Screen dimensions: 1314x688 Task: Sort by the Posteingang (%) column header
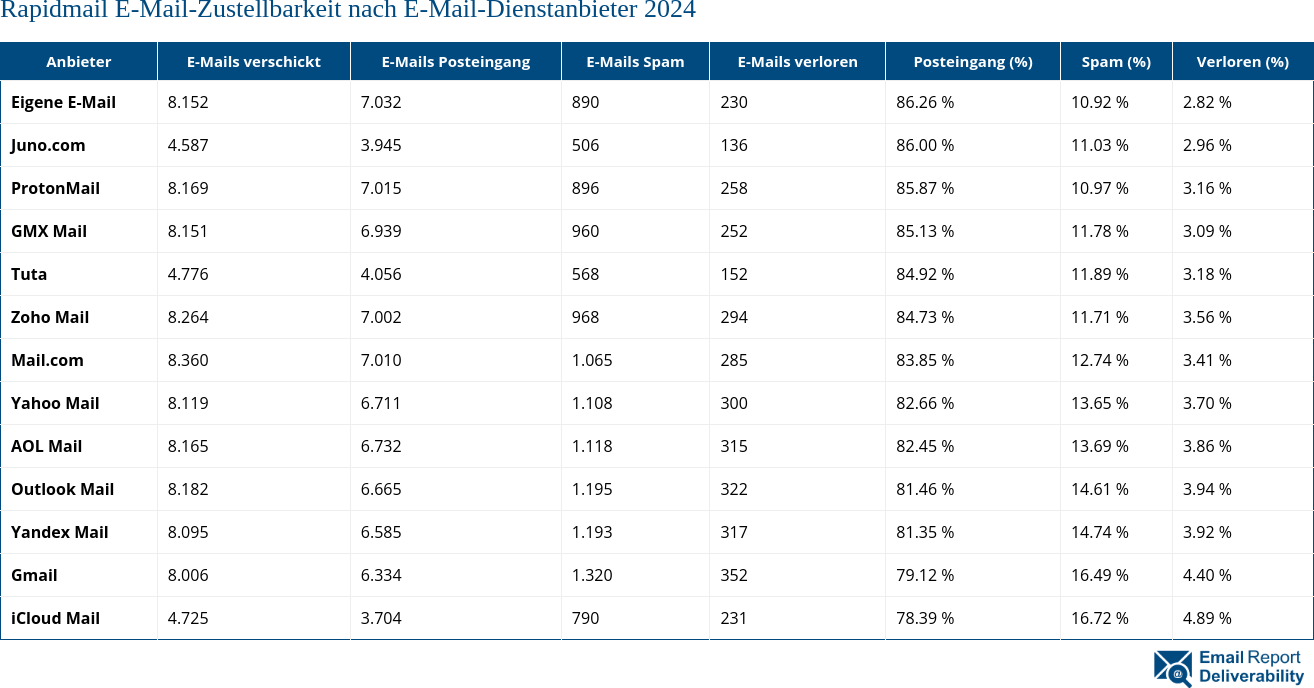pyautogui.click(x=972, y=61)
